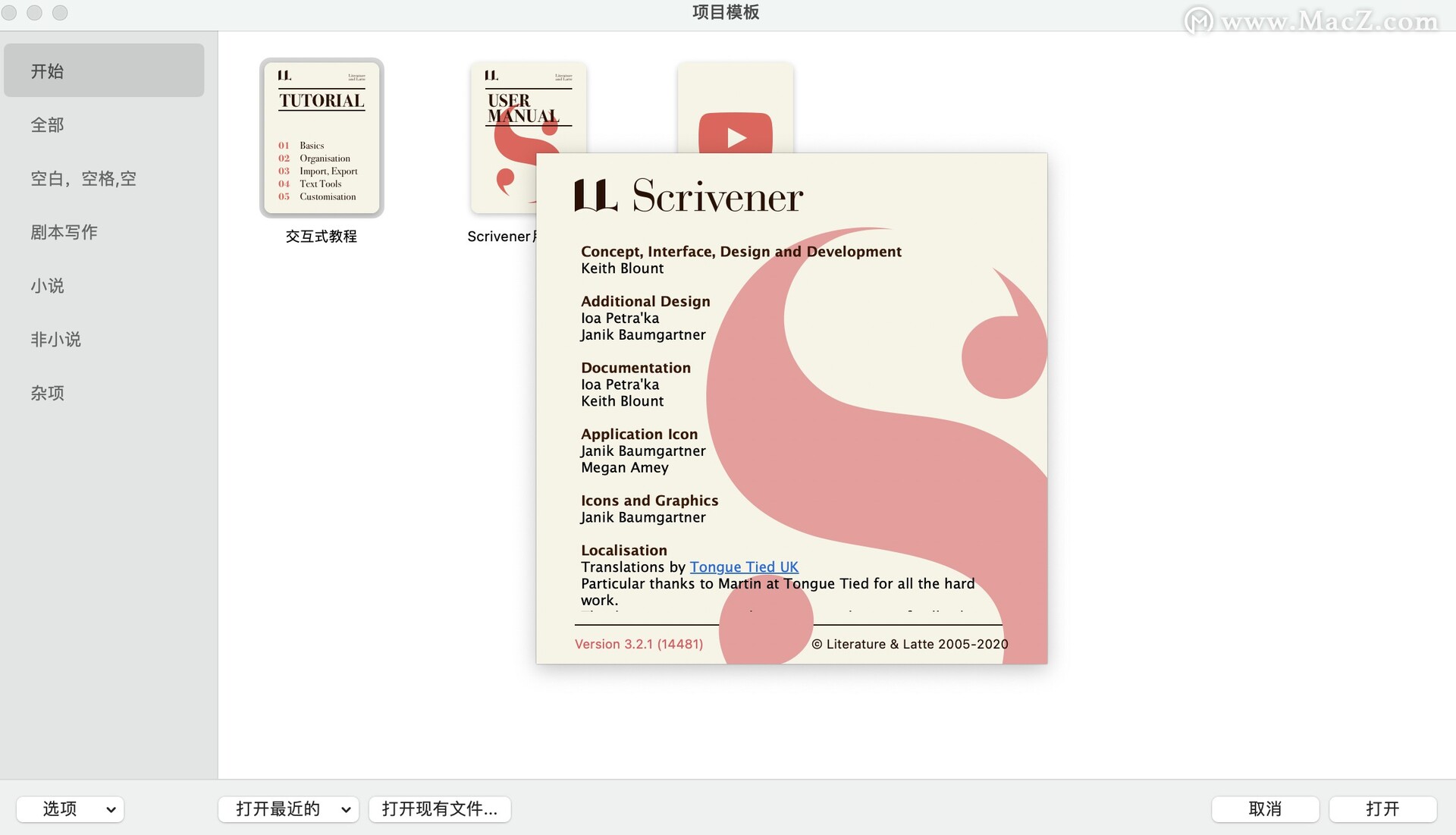Image resolution: width=1456 pixels, height=835 pixels.
Task: Expand the 打开最近的 dropdown
Action: pyautogui.click(x=289, y=809)
